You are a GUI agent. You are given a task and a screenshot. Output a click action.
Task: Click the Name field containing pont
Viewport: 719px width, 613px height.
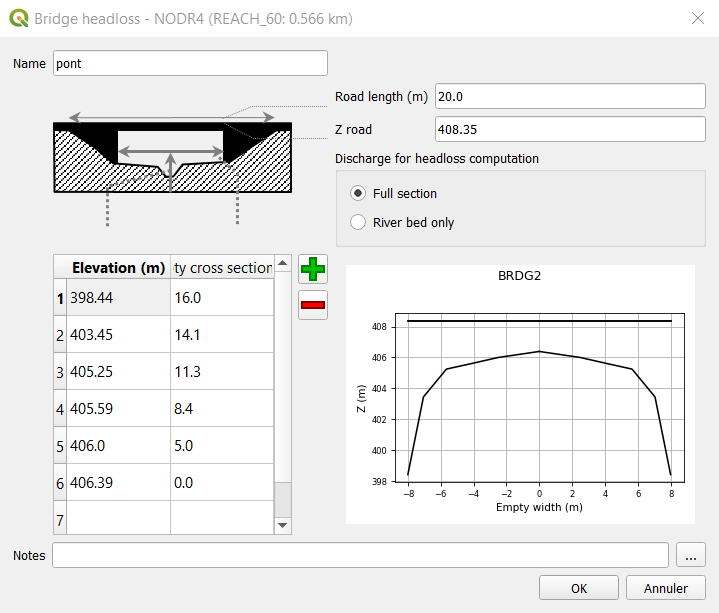[x=190, y=63]
